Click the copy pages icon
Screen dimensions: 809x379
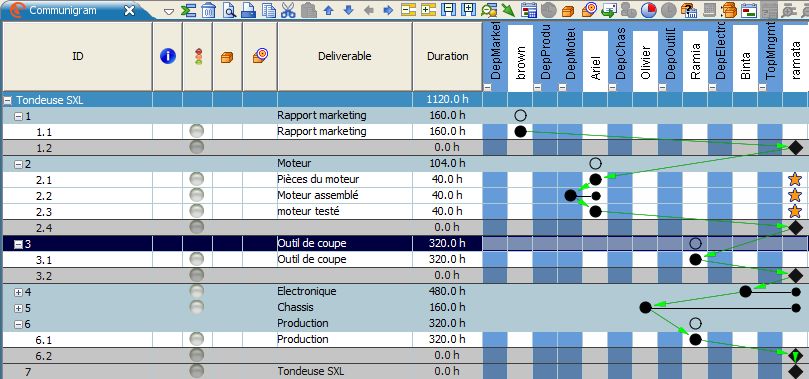coord(269,10)
